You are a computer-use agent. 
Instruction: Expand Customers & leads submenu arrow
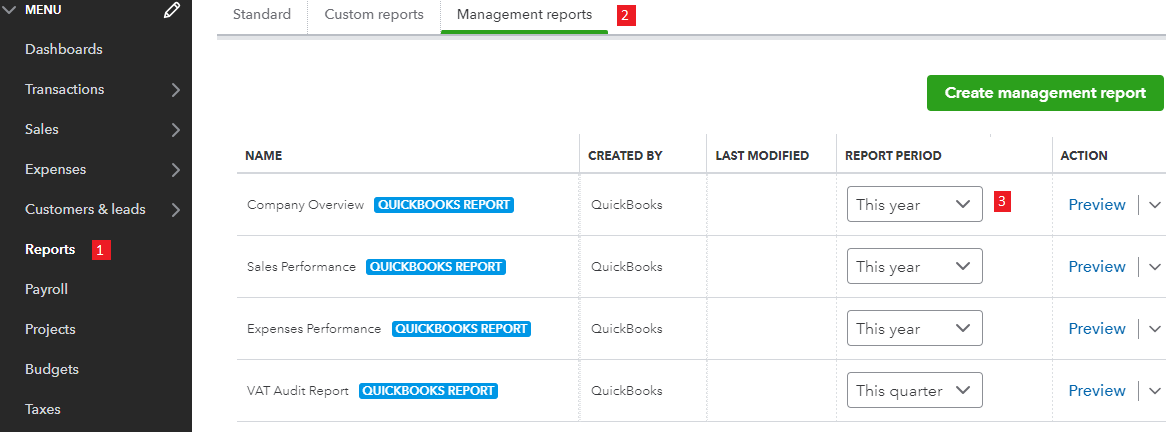tap(176, 210)
